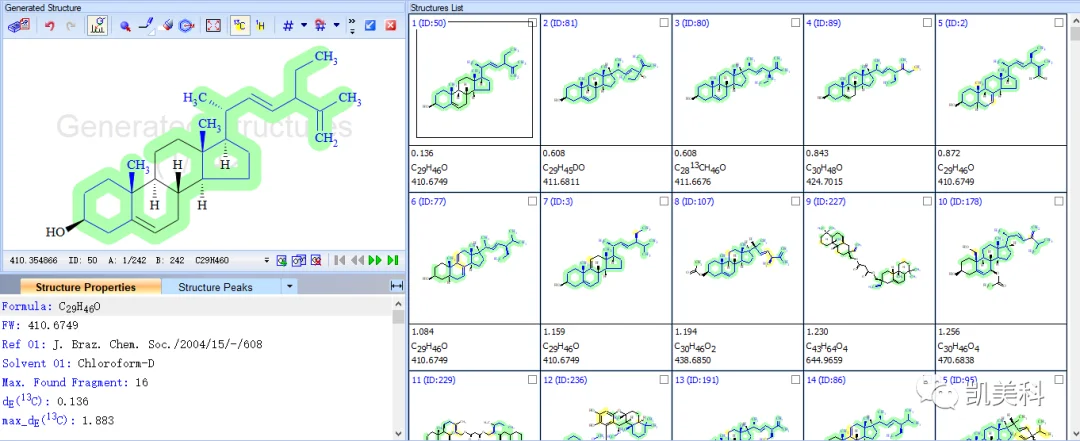Go to first structure playback button
This screenshot has width=1080, height=441.
pos(340,260)
